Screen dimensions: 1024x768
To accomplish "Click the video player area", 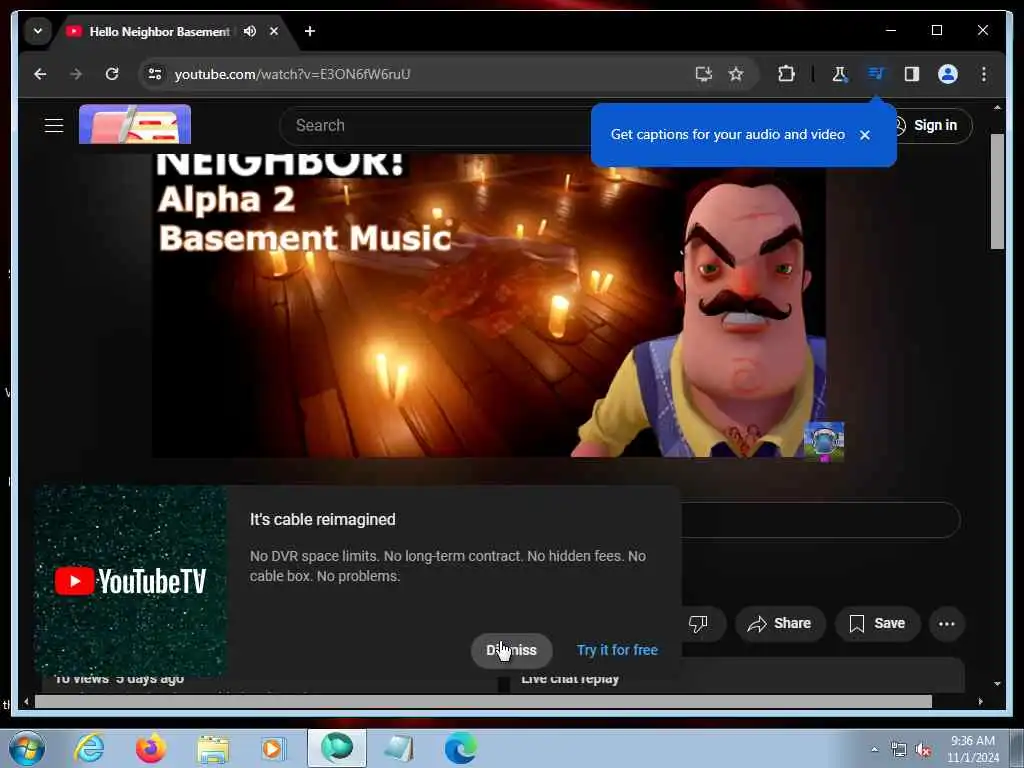I will pos(488,304).
